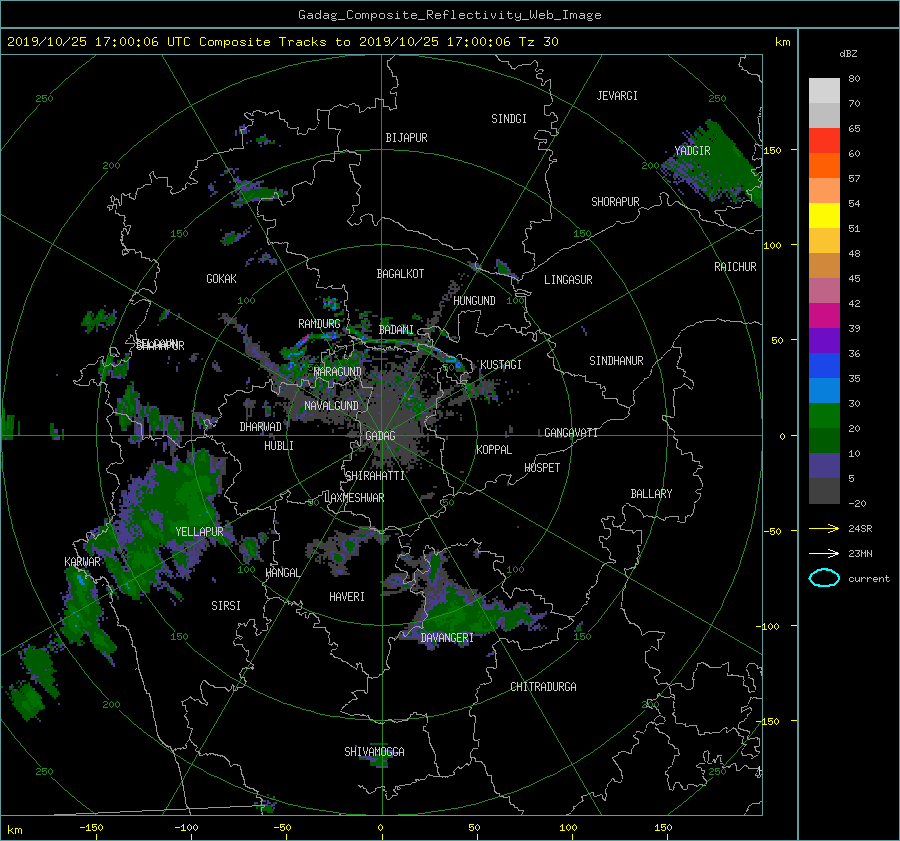Click the cyan 'current' ellipse symbol
This screenshot has height=841, width=900.
[x=824, y=578]
